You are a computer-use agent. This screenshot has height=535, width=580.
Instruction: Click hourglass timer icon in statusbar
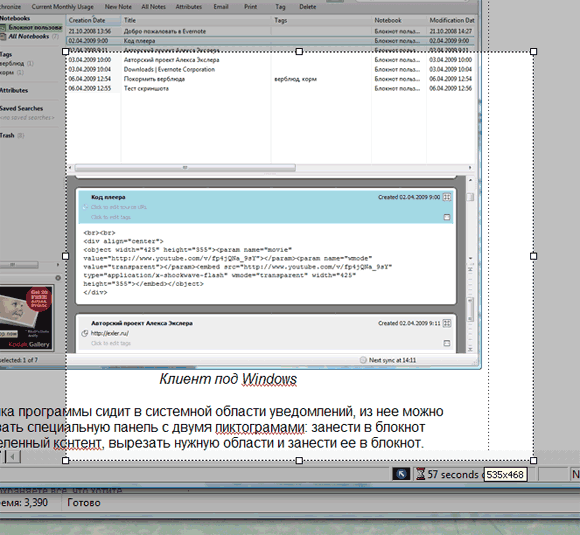(421, 474)
